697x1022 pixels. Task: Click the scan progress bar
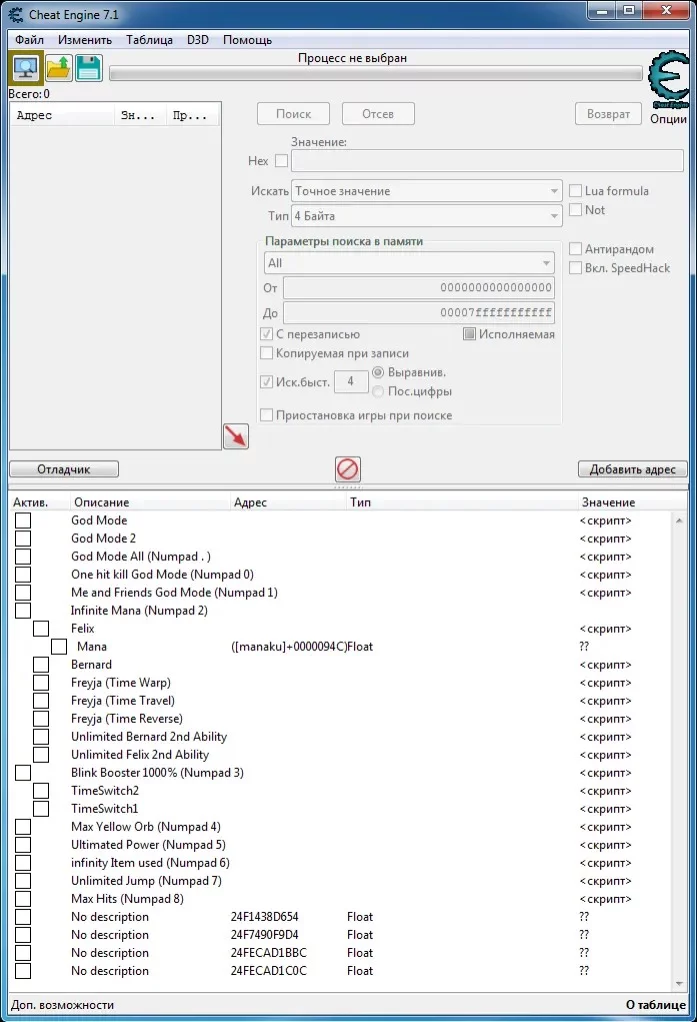(376, 74)
